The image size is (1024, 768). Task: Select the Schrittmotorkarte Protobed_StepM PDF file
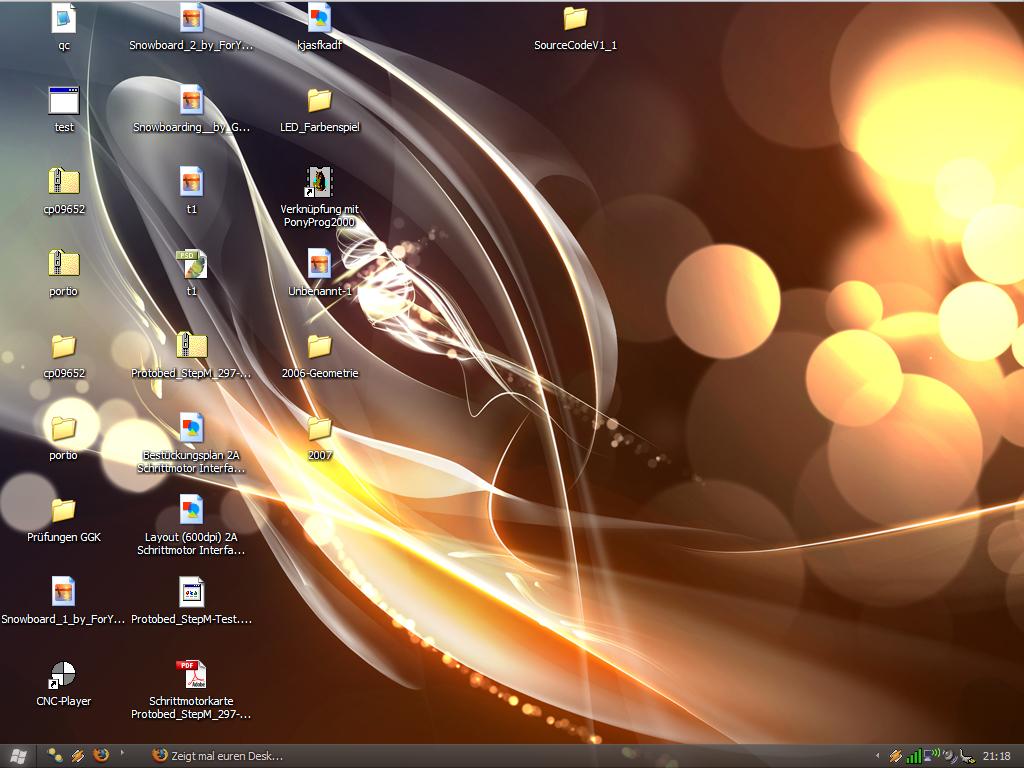191,675
